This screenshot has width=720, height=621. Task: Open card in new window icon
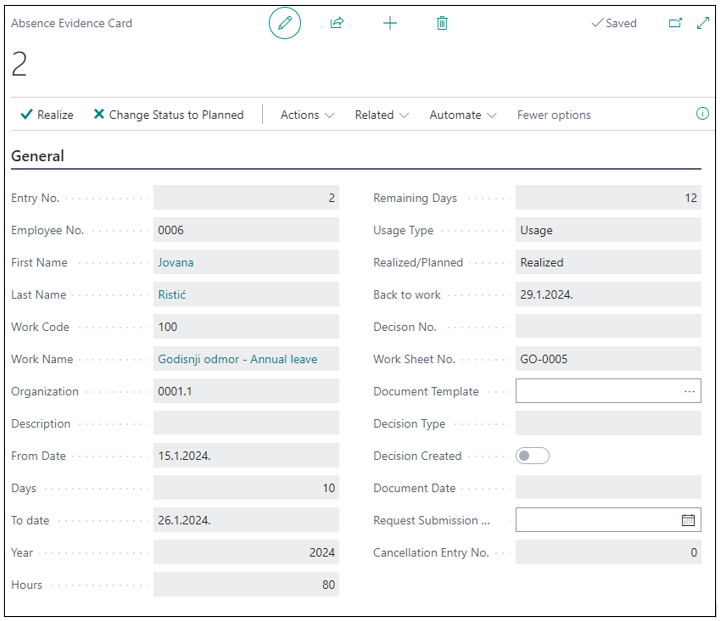(675, 23)
